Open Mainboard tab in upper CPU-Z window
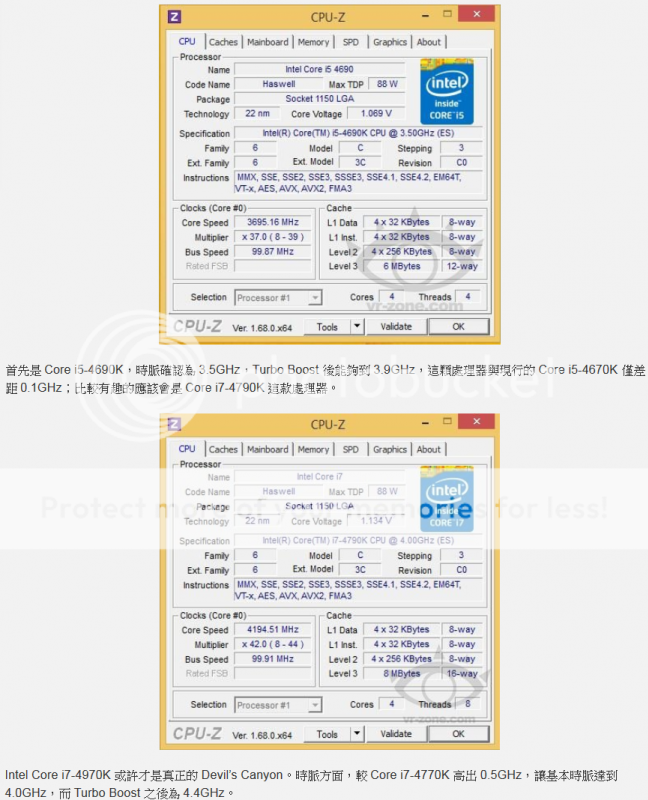 (268, 42)
